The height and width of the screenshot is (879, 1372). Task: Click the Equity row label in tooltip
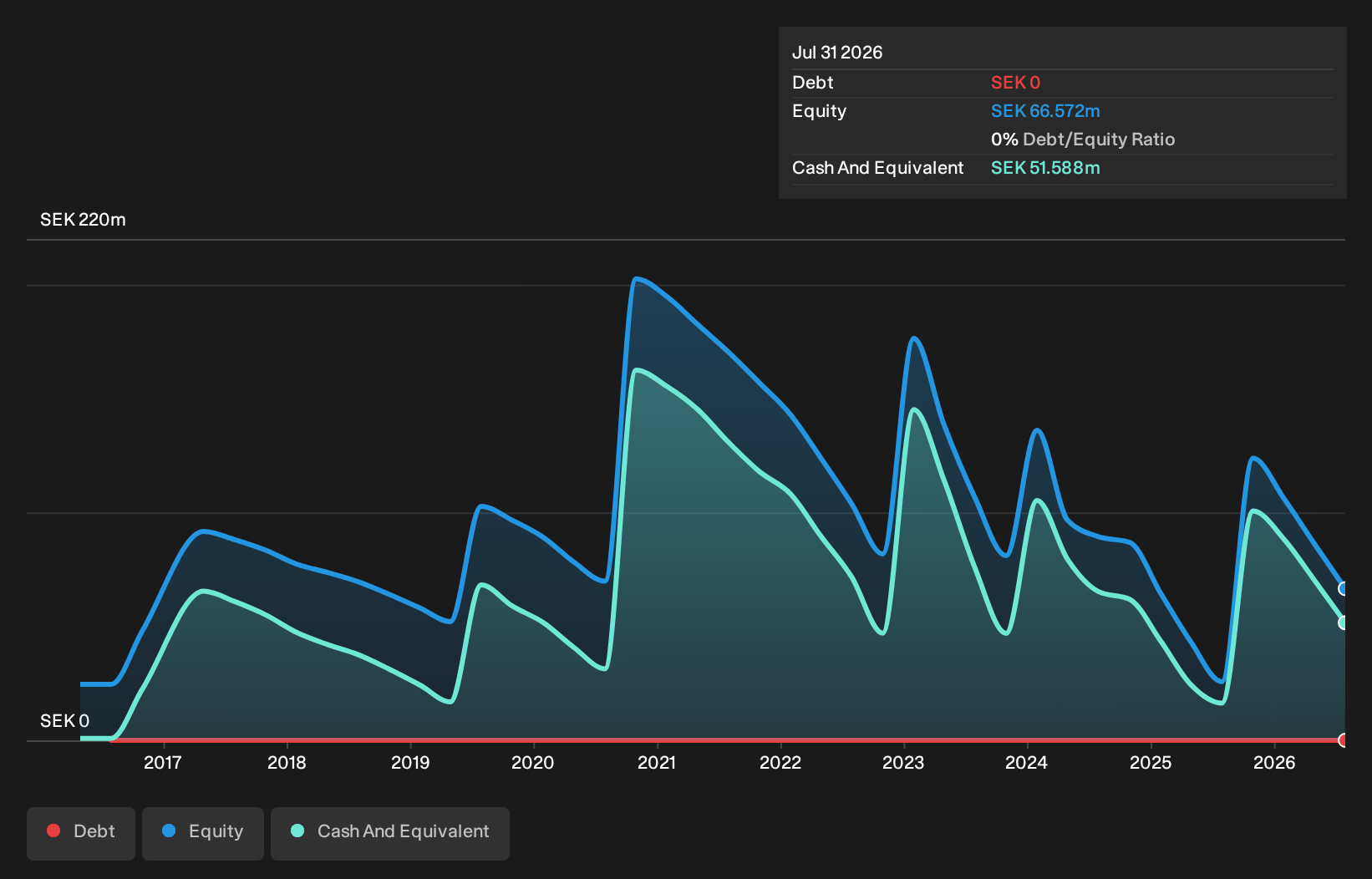point(820,111)
